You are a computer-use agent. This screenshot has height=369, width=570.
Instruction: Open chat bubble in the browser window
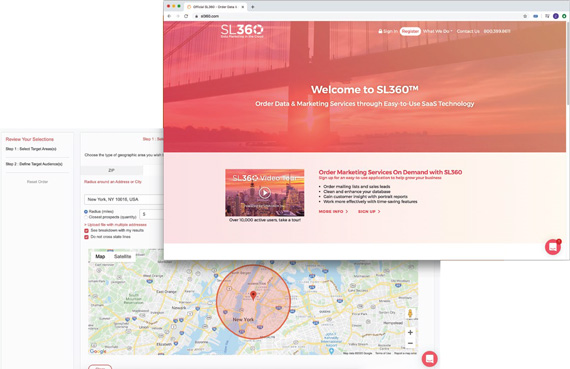pyautogui.click(x=553, y=247)
